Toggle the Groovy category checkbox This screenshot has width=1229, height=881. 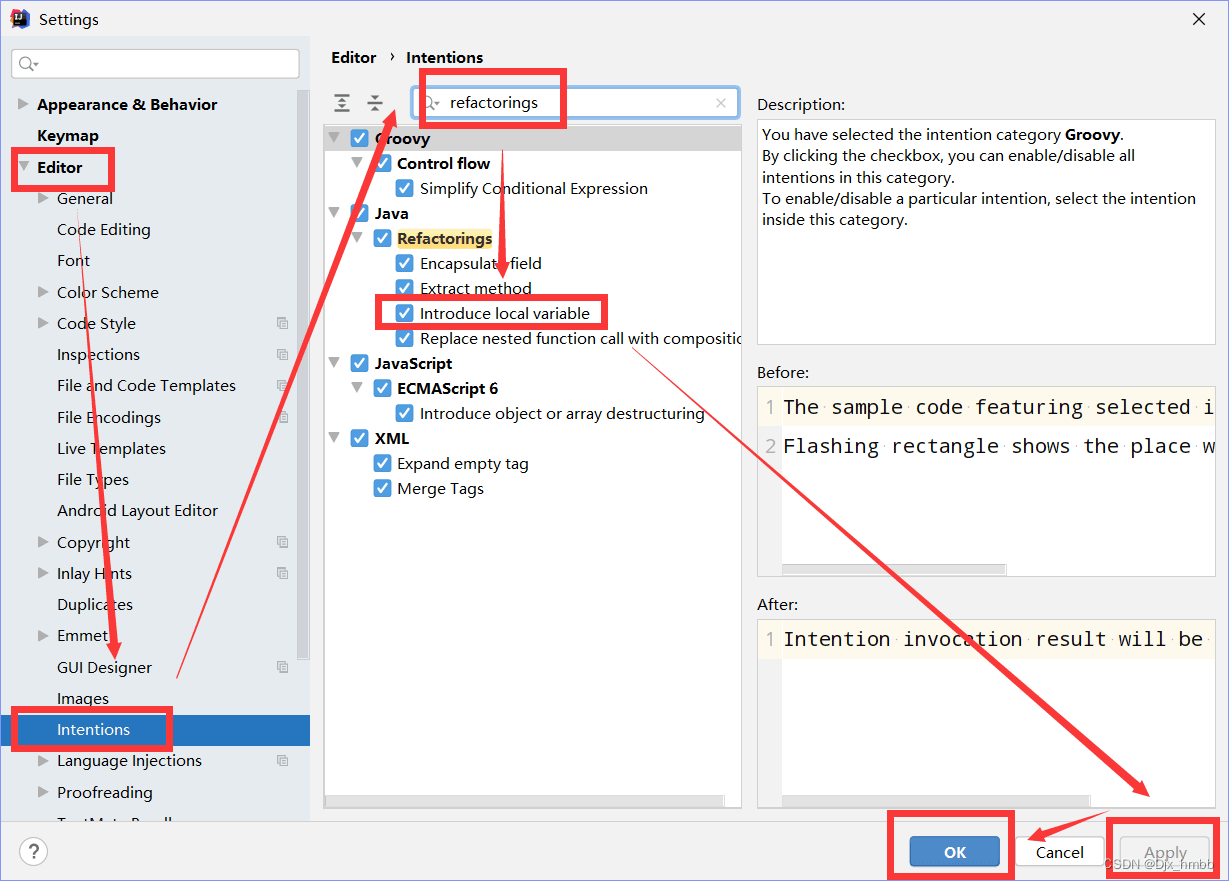pos(360,138)
